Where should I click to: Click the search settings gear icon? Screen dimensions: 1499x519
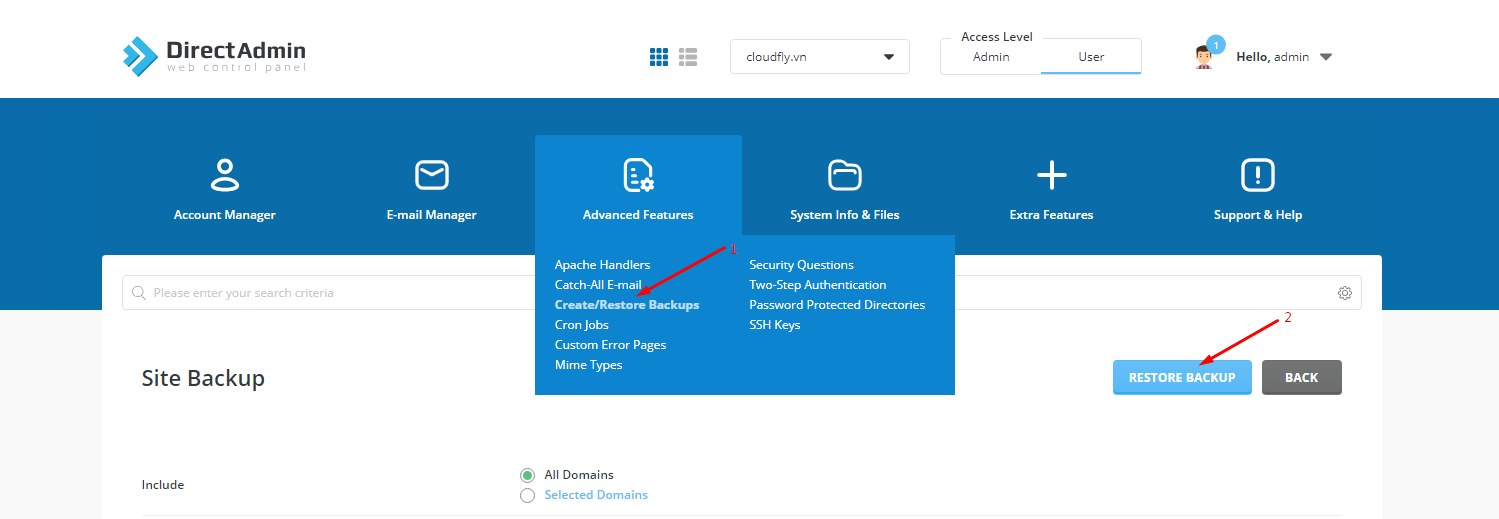pos(1345,293)
